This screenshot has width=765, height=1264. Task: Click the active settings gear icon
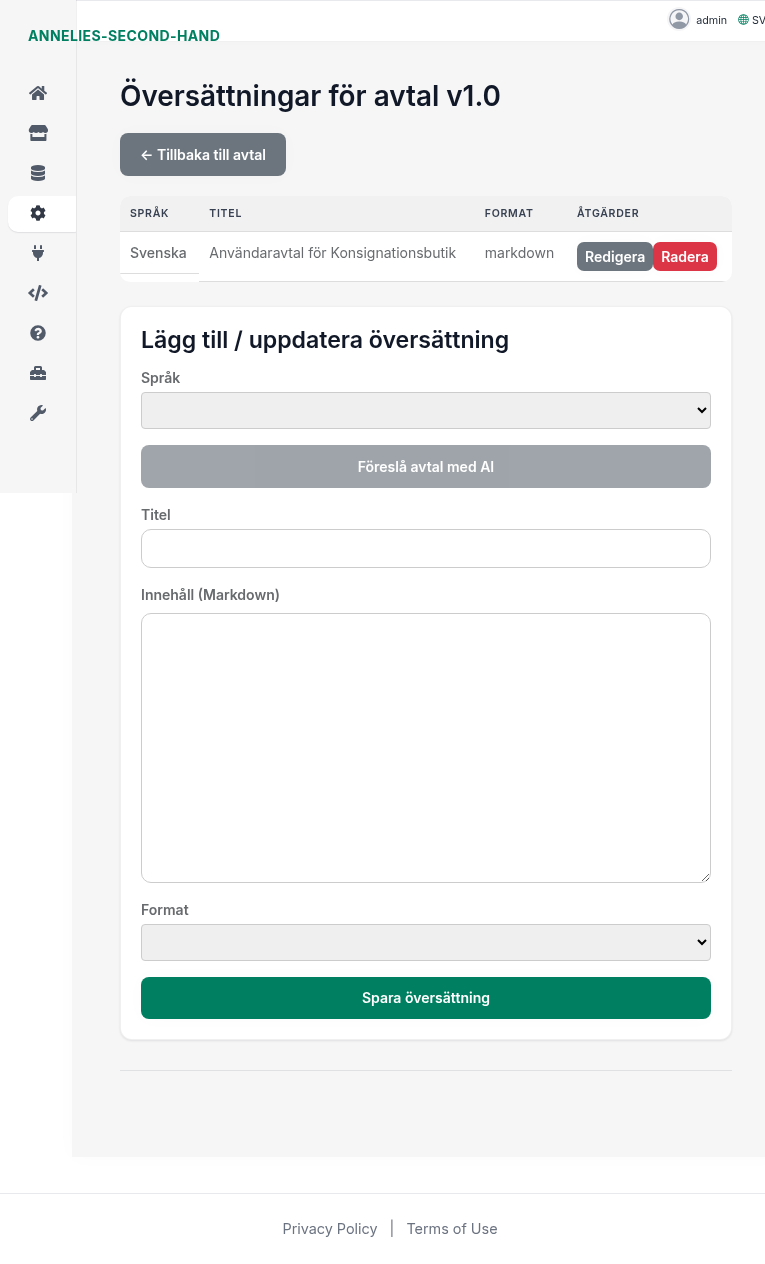coord(37,213)
